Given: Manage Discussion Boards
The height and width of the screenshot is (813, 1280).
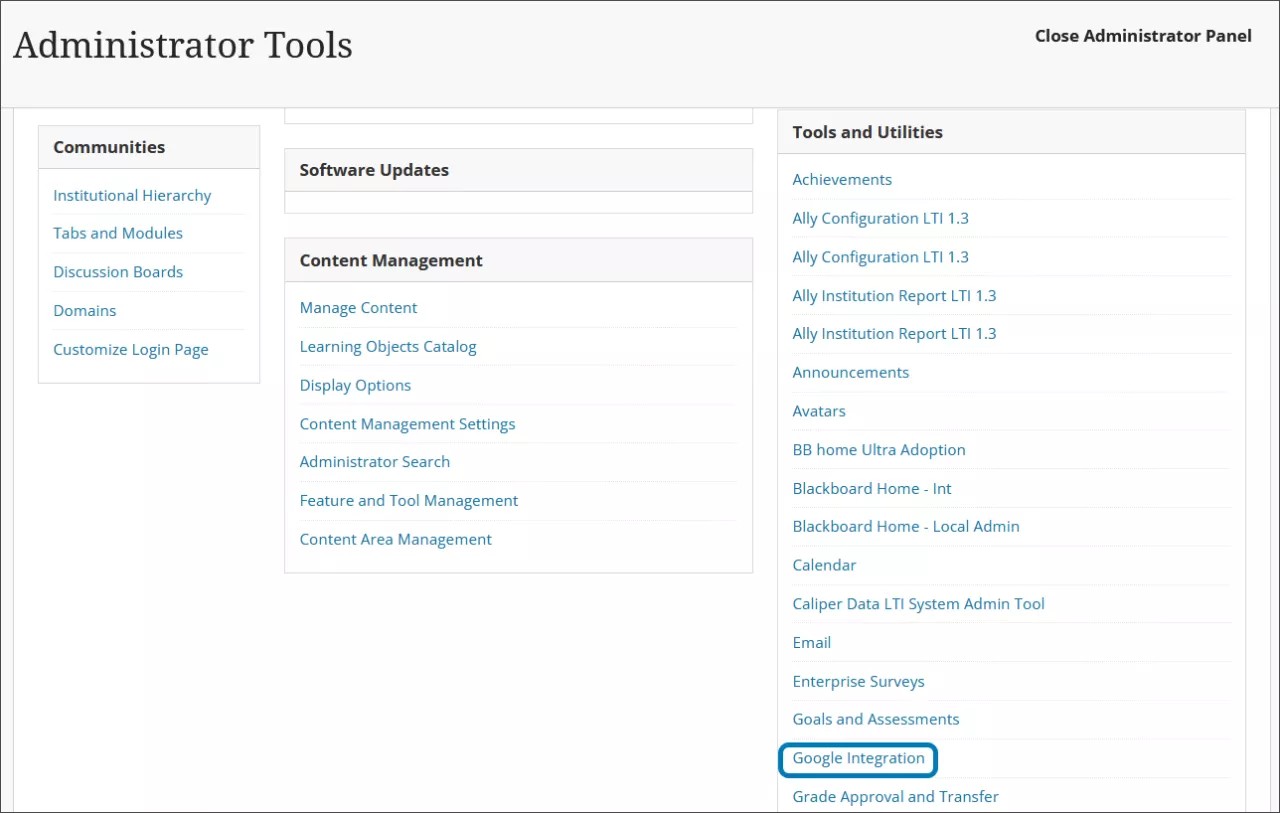Looking at the screenshot, I should click(118, 271).
